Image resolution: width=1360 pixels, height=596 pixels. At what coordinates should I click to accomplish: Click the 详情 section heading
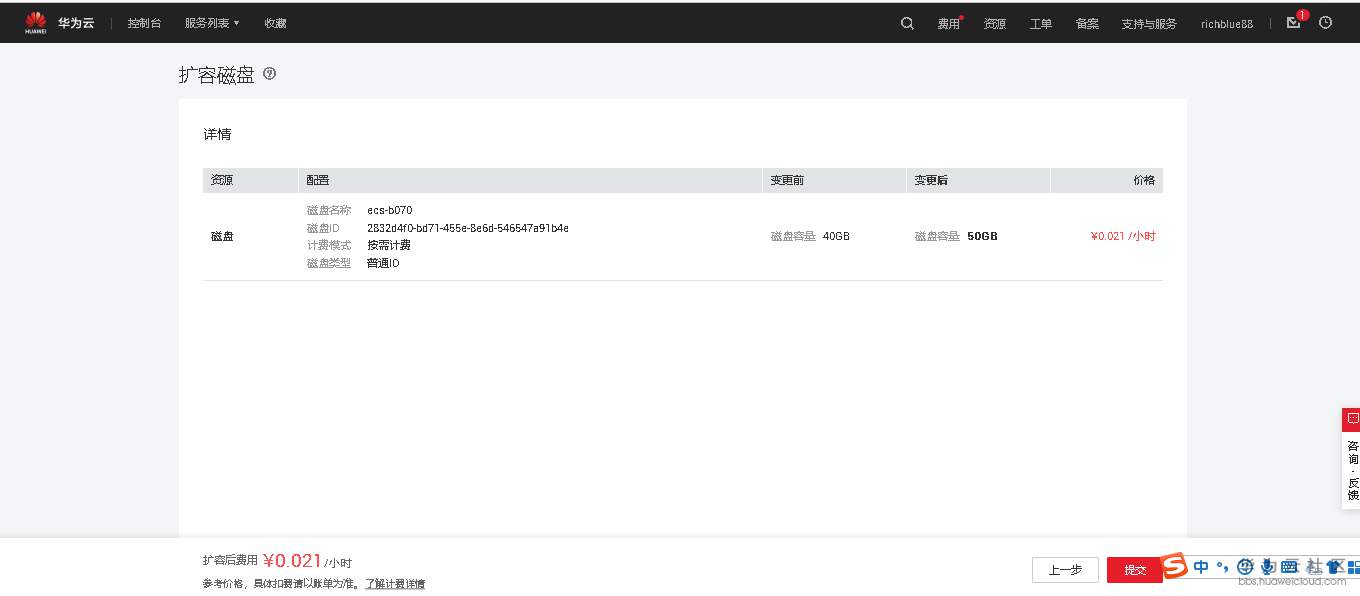point(217,134)
